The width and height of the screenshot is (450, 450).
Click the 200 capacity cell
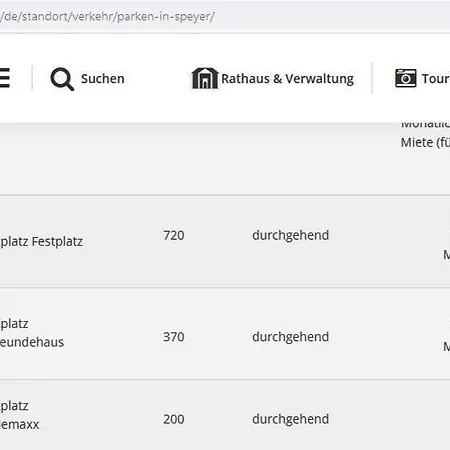point(174,419)
